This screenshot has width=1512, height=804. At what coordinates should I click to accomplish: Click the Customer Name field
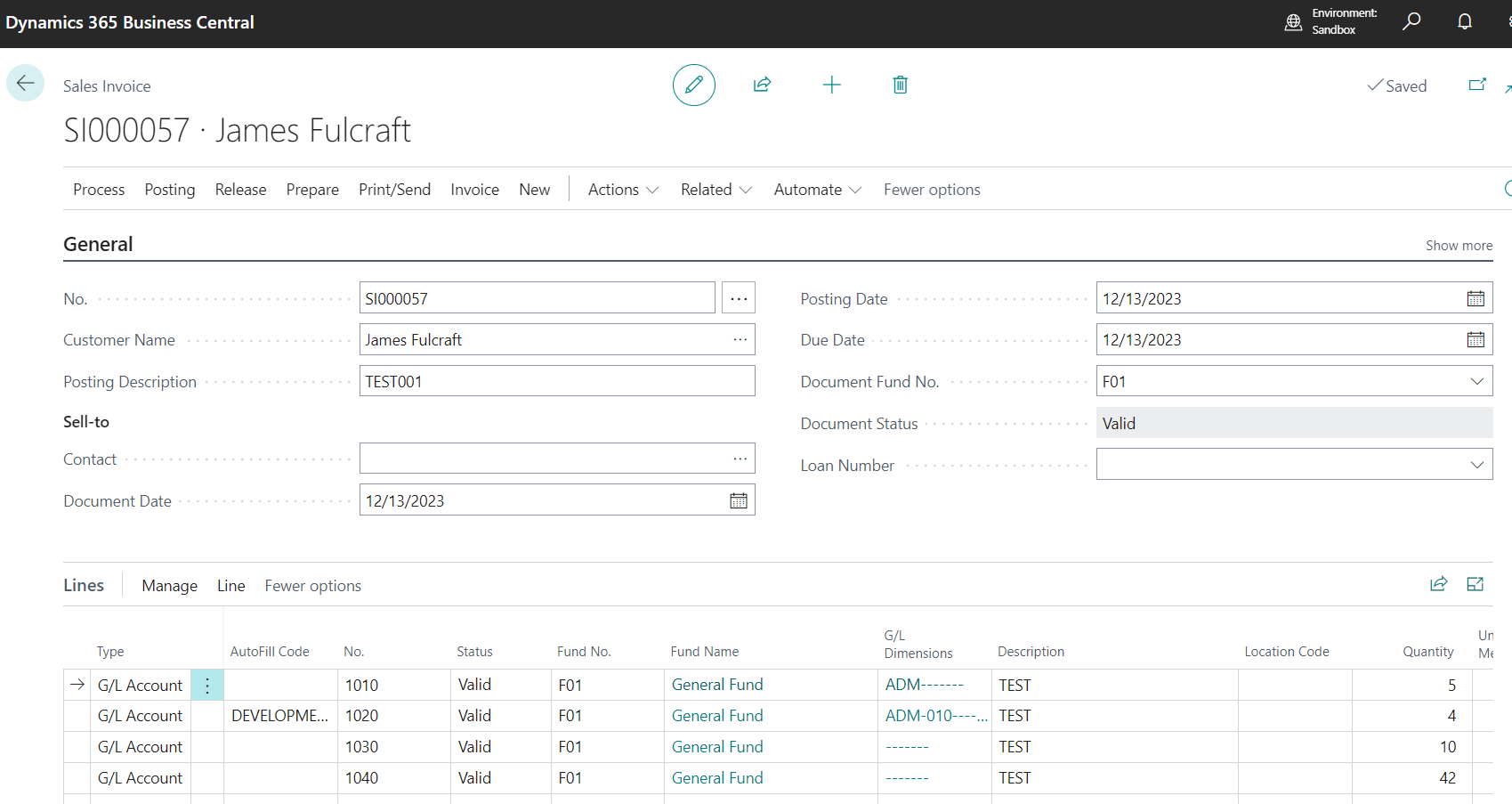pos(557,339)
